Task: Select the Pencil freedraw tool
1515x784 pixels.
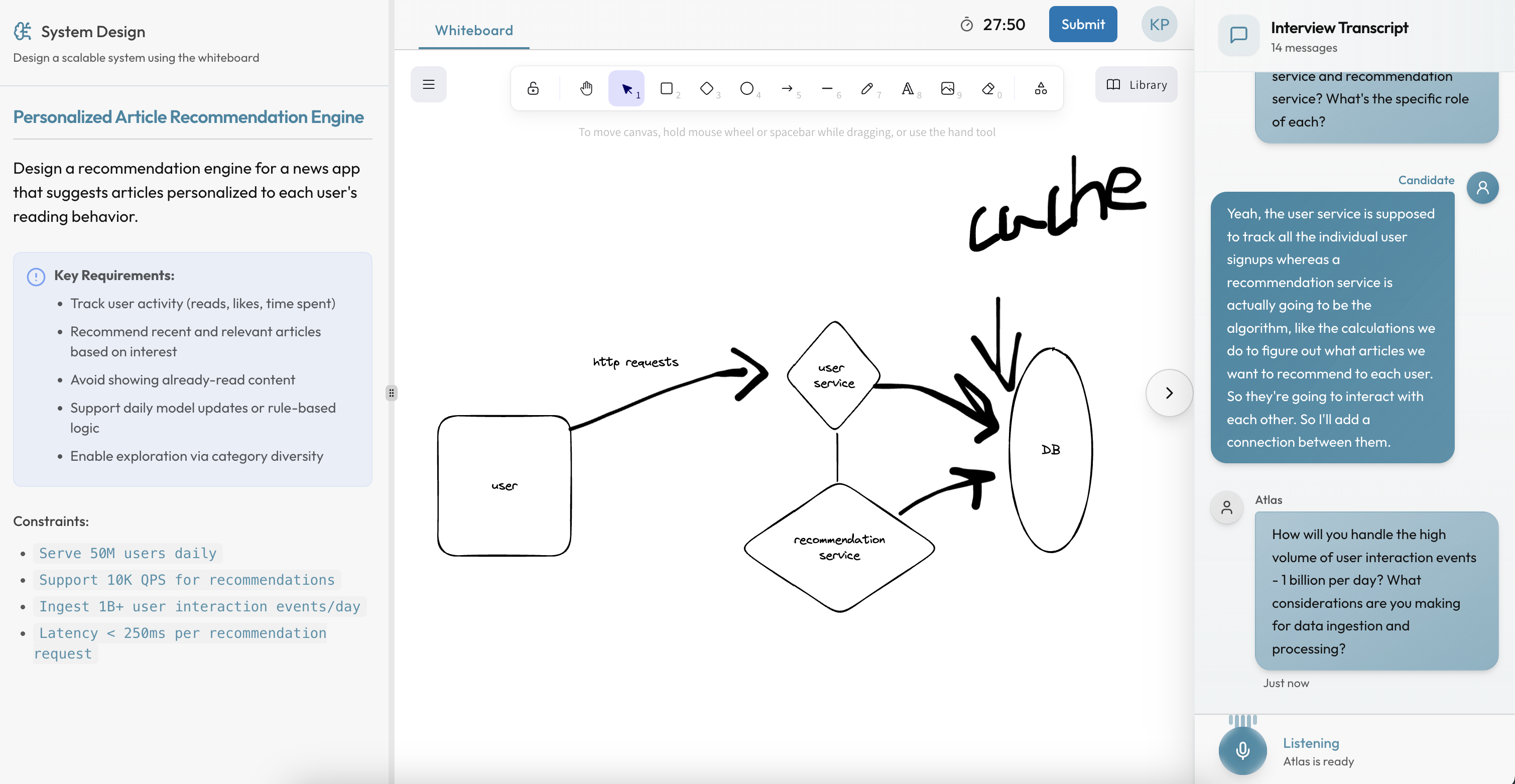Action: [x=867, y=88]
